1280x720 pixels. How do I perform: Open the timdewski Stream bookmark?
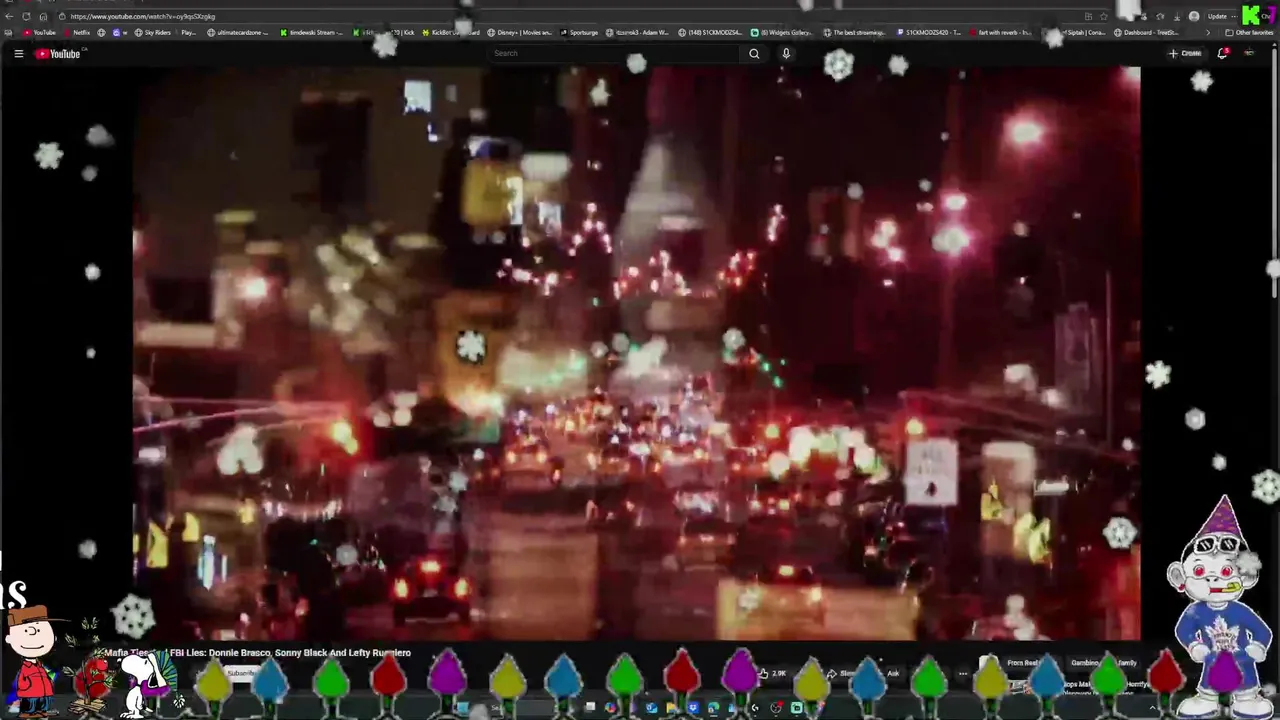click(x=312, y=32)
